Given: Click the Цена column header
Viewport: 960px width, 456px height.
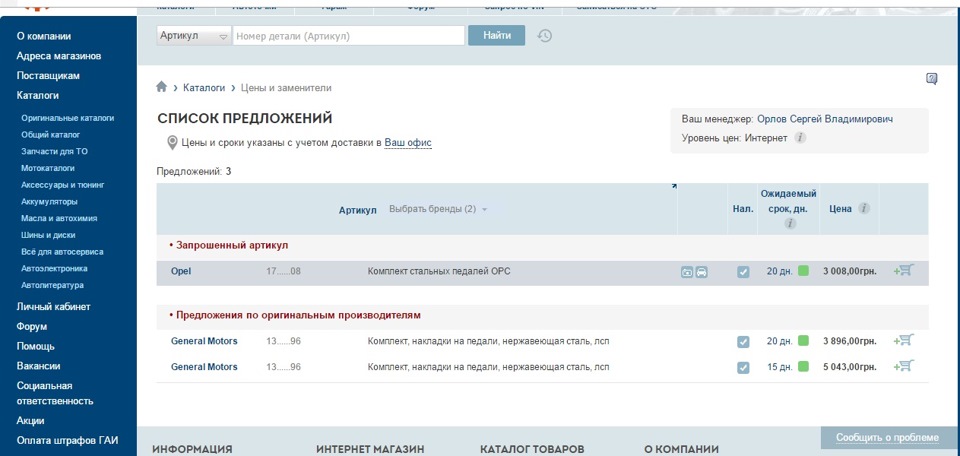Looking at the screenshot, I should point(840,209).
